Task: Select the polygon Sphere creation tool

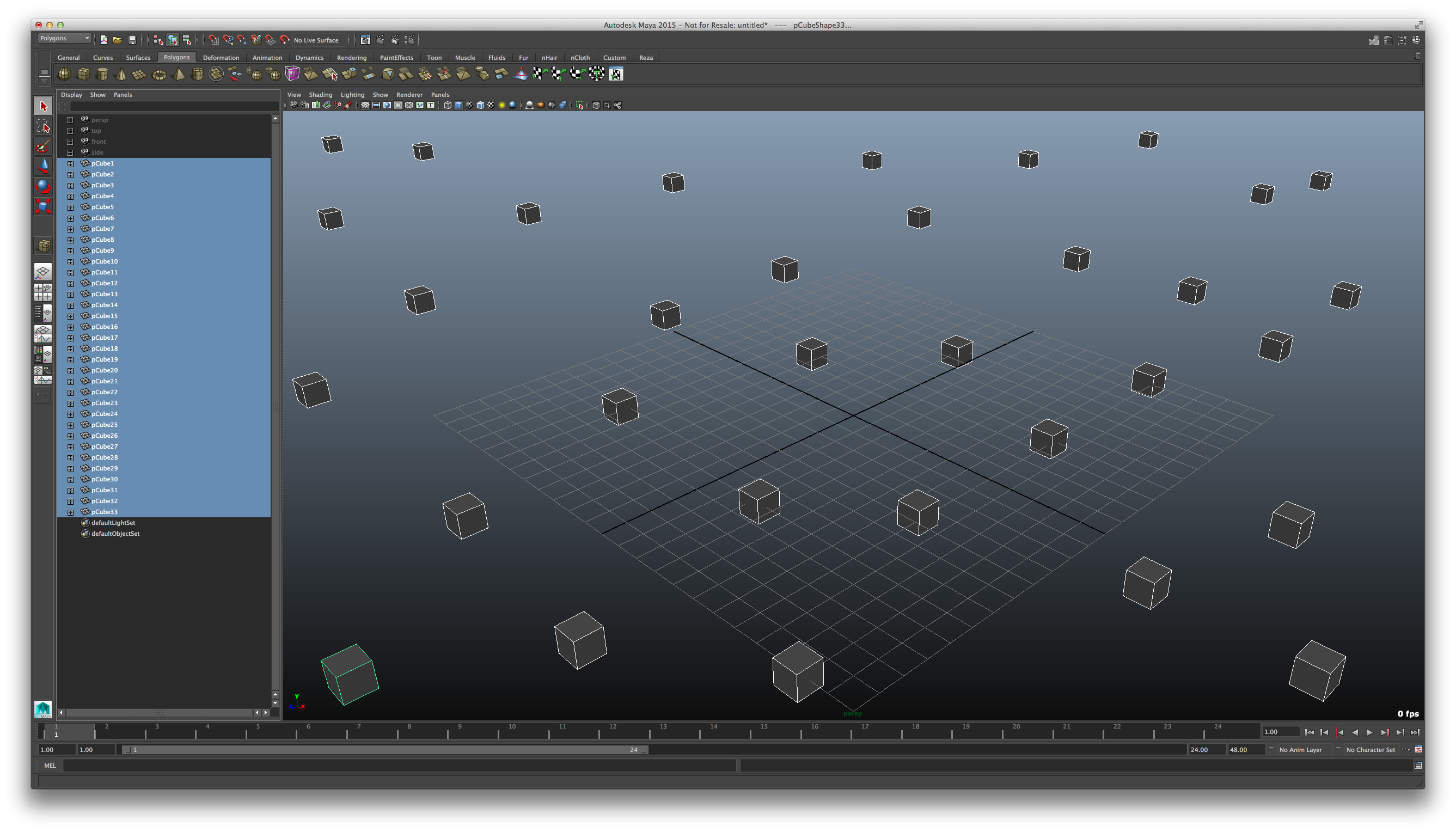Action: pyautogui.click(x=65, y=74)
